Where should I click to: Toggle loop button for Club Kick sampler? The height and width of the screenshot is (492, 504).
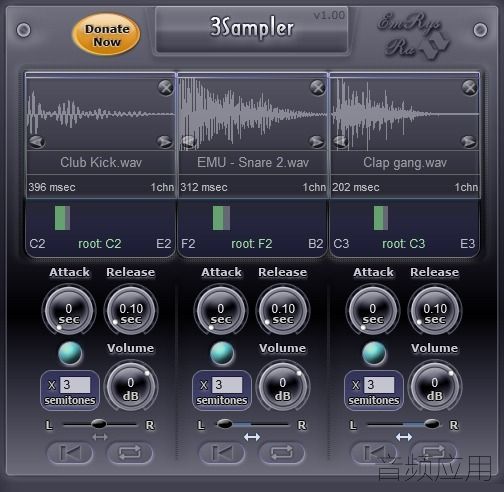click(130, 453)
